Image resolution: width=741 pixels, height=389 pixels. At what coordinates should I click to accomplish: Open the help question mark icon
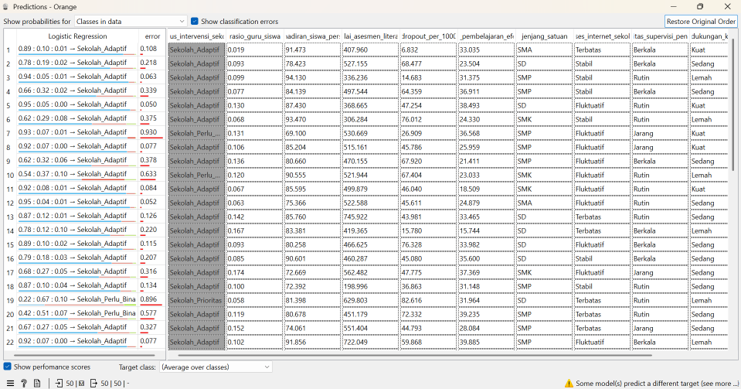24,383
